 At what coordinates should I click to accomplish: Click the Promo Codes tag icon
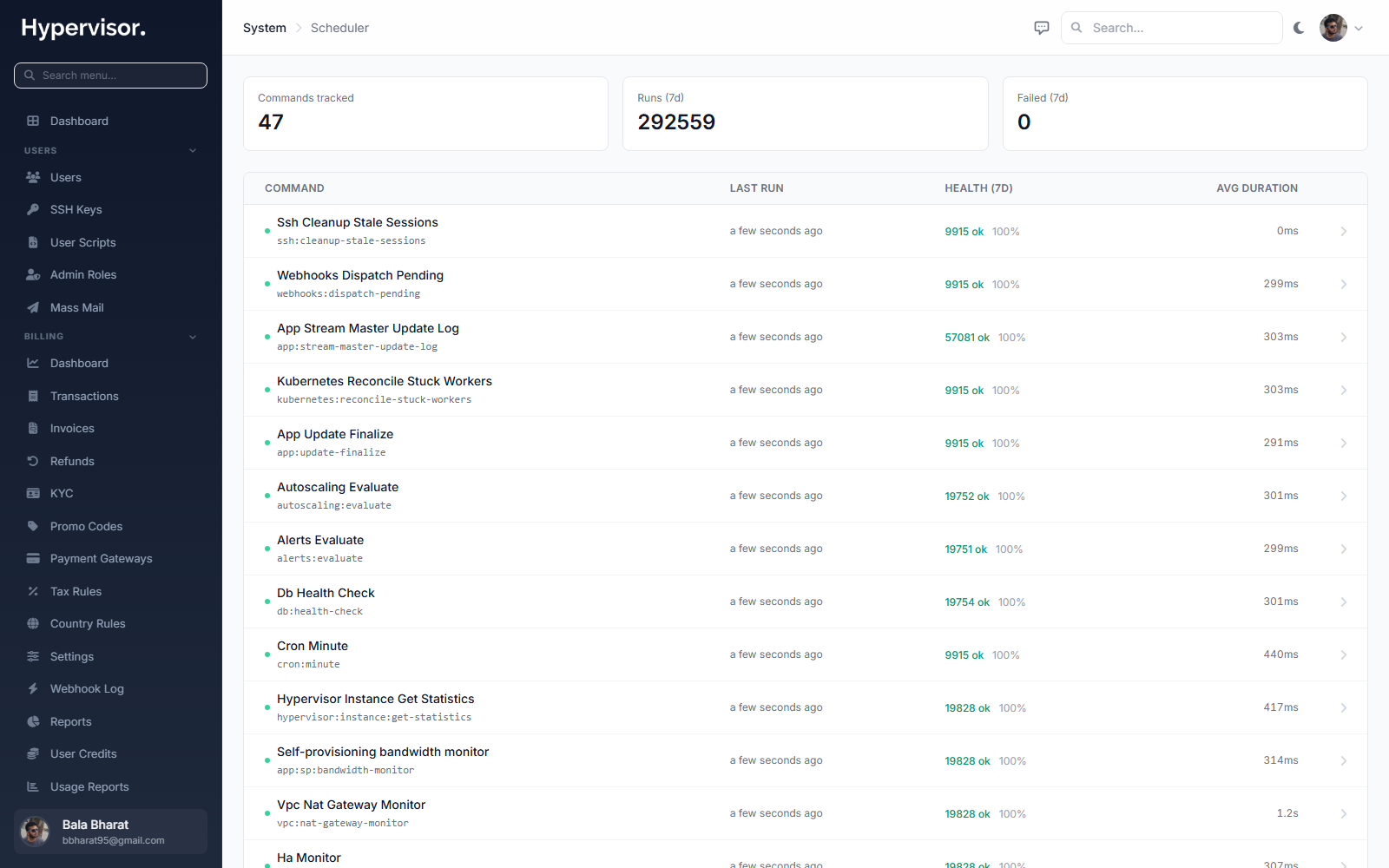[33, 526]
